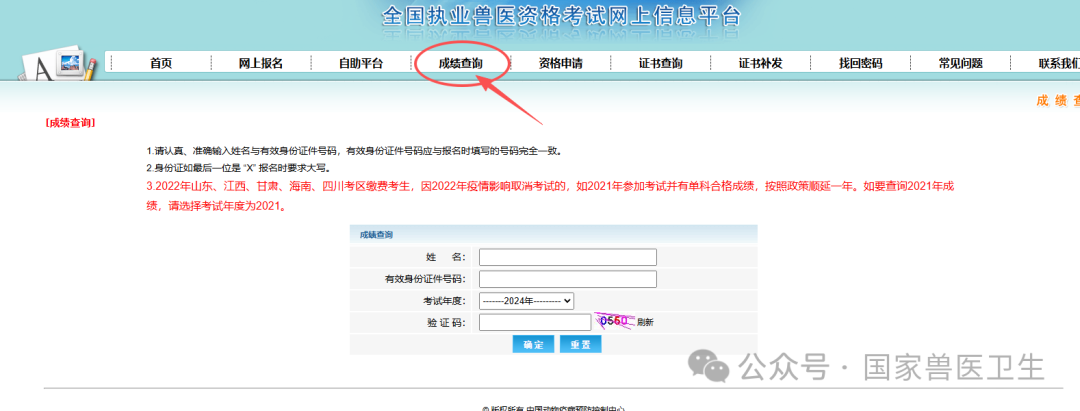Click the 成绩查询 form panel header

click(x=553, y=235)
